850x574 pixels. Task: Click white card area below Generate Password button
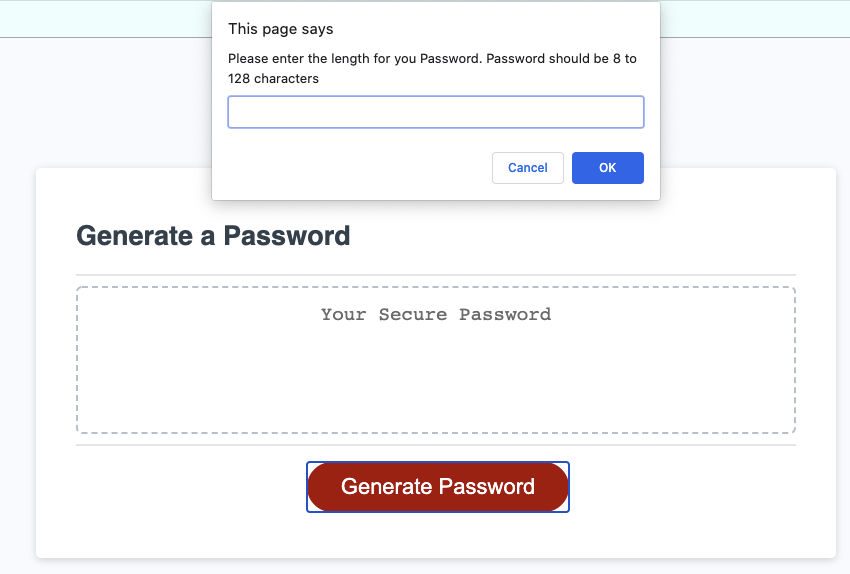[x=436, y=536]
